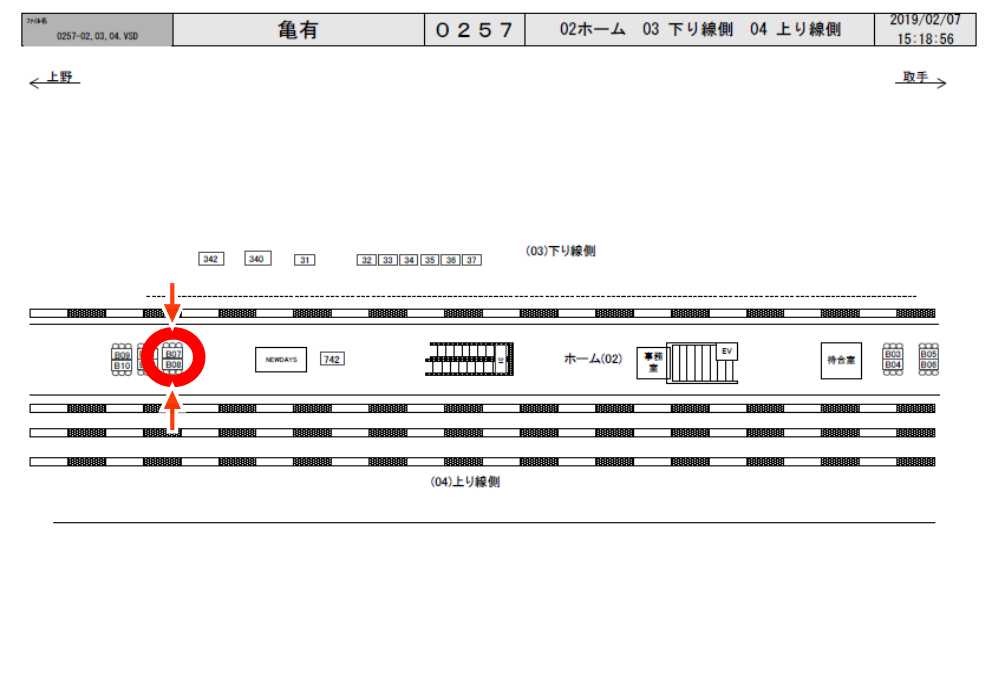Click signboard number 342
993x688 pixels.
coord(210,259)
